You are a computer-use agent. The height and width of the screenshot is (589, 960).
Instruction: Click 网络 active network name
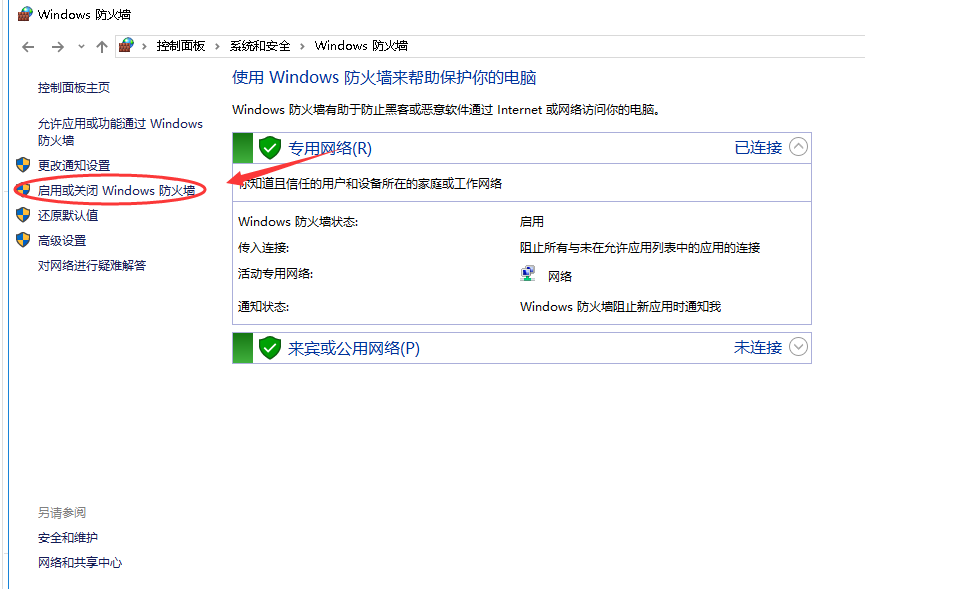[560, 276]
